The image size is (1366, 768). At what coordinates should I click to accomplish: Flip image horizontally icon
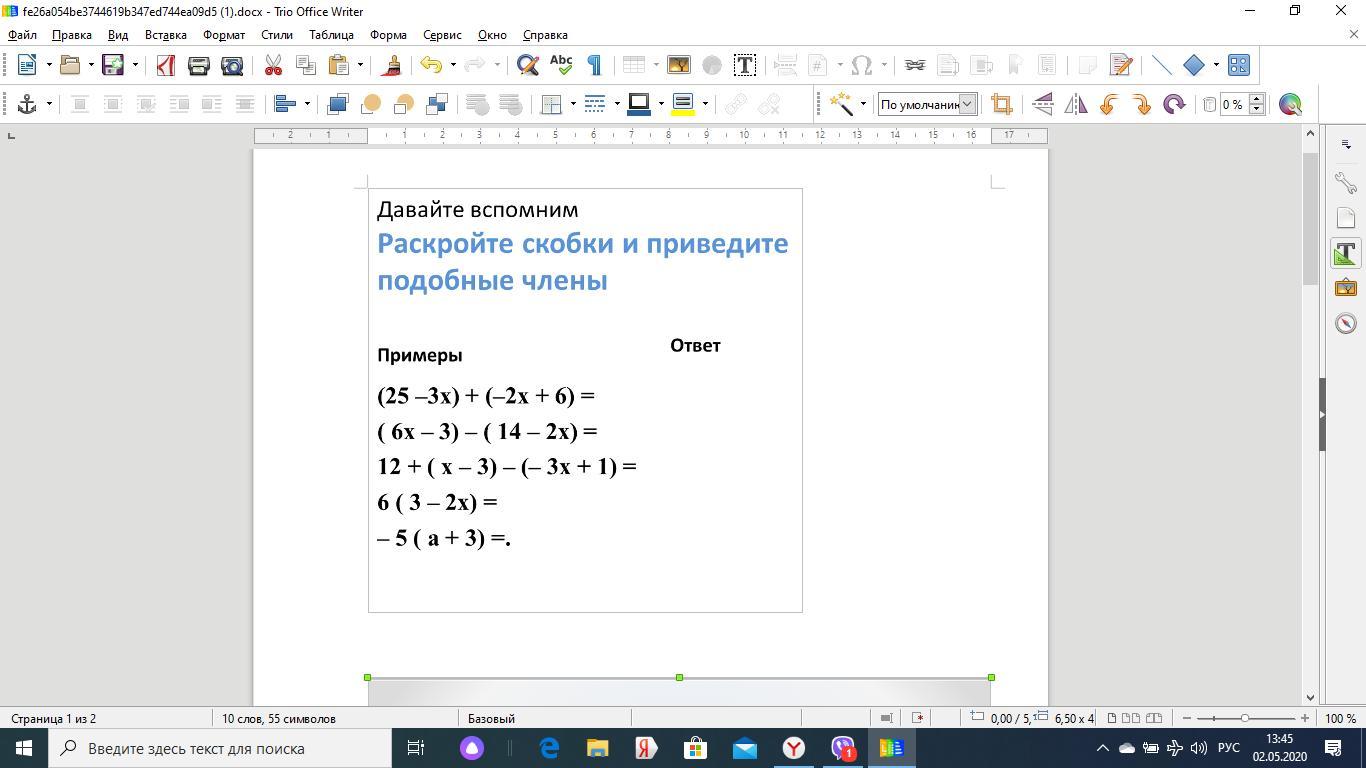1076,104
